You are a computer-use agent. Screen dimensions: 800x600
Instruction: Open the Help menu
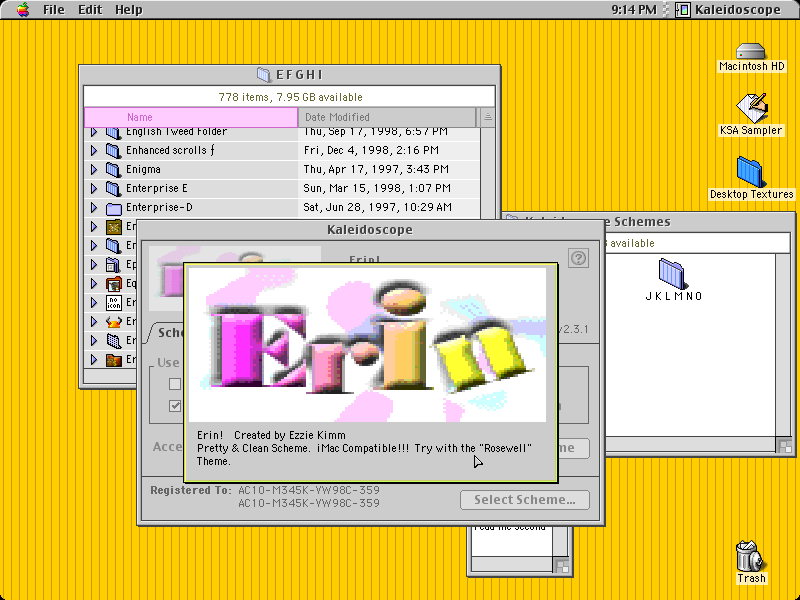pyautogui.click(x=128, y=10)
